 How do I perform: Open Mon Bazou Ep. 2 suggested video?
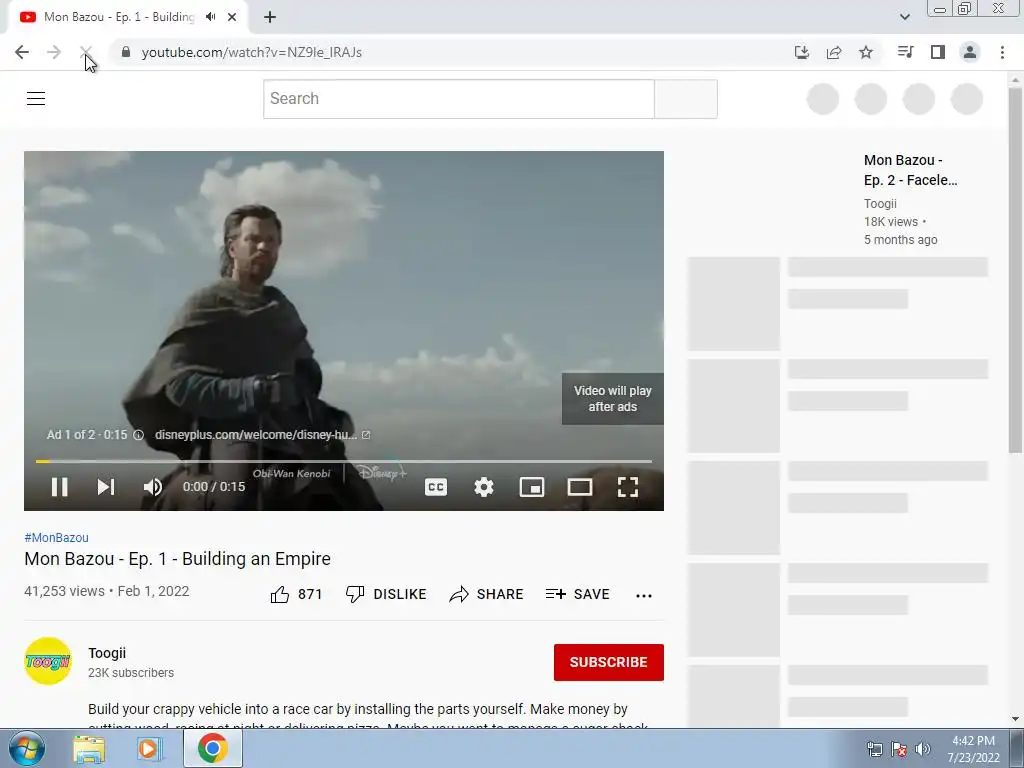tap(910, 170)
